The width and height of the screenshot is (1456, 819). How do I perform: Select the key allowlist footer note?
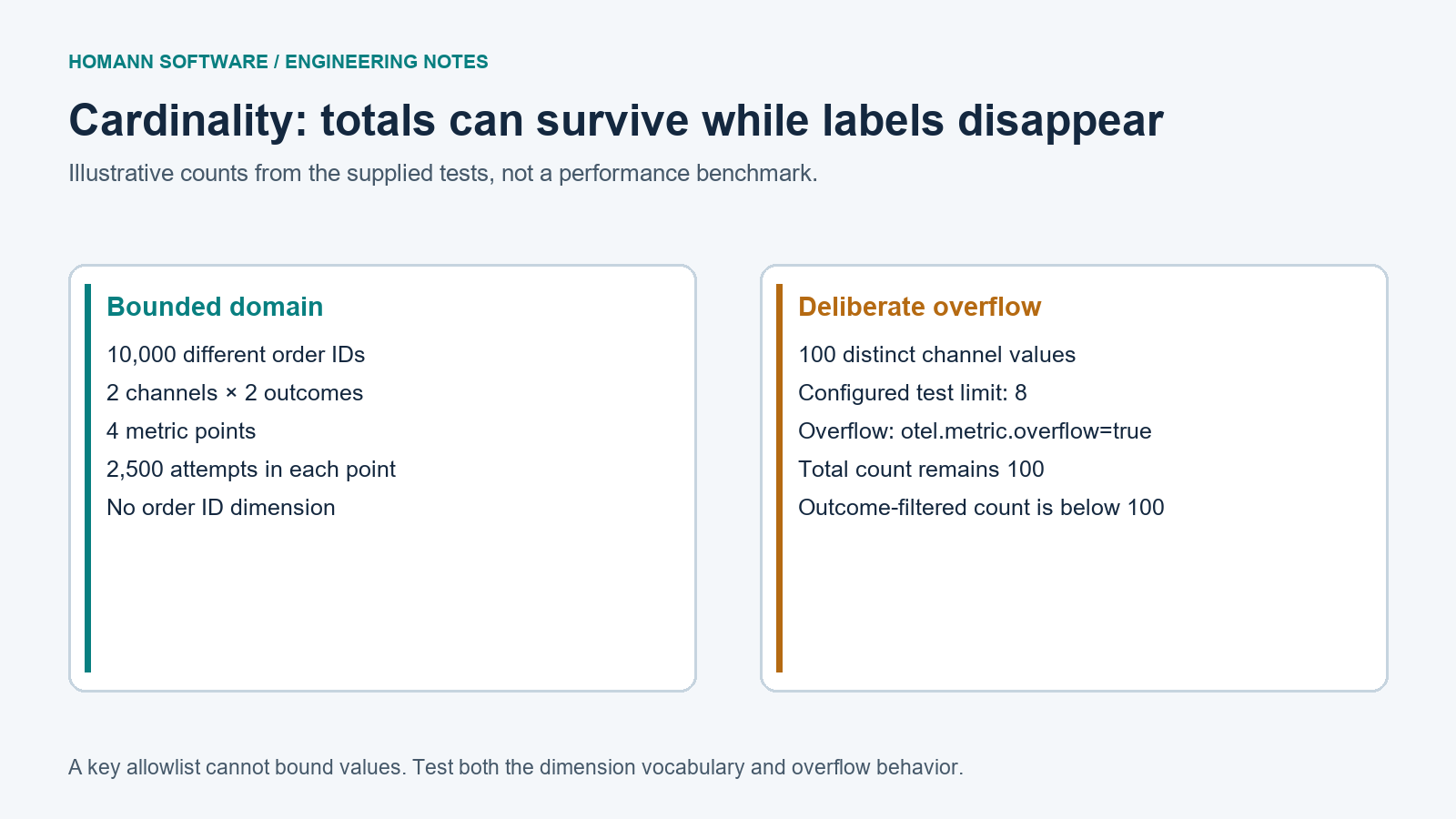click(516, 767)
